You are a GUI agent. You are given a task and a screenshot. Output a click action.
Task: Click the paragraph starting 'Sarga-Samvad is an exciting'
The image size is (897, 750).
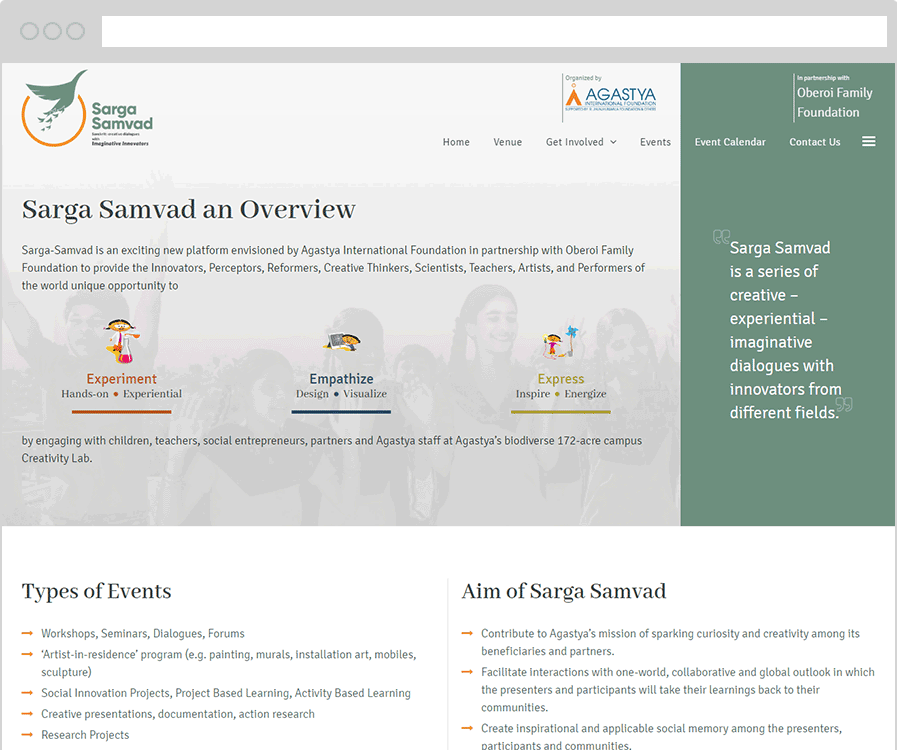click(333, 268)
